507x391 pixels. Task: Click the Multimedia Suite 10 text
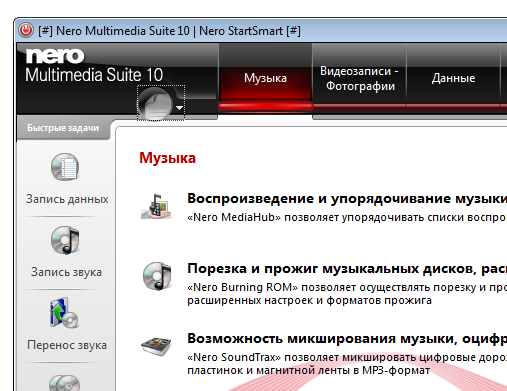pos(94,75)
